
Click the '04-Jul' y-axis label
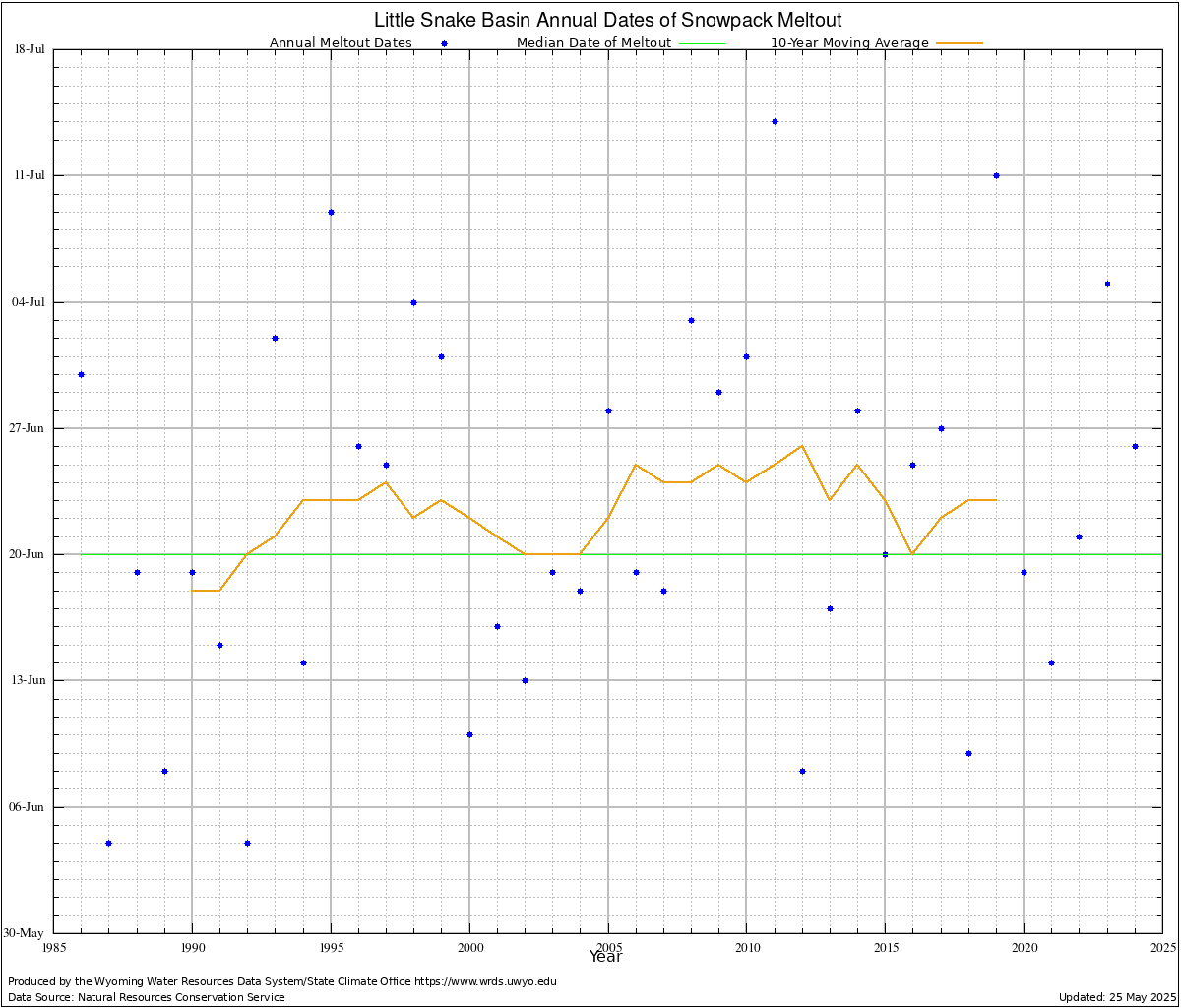click(x=30, y=301)
